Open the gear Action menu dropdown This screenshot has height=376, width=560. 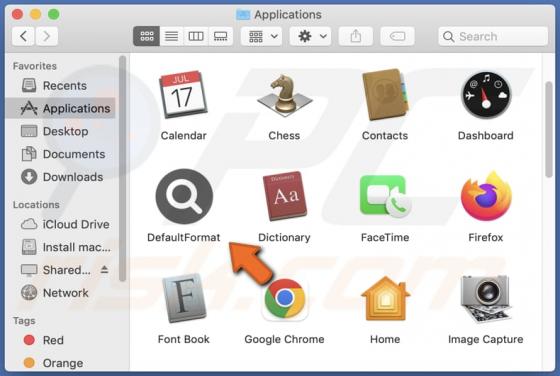pos(310,36)
